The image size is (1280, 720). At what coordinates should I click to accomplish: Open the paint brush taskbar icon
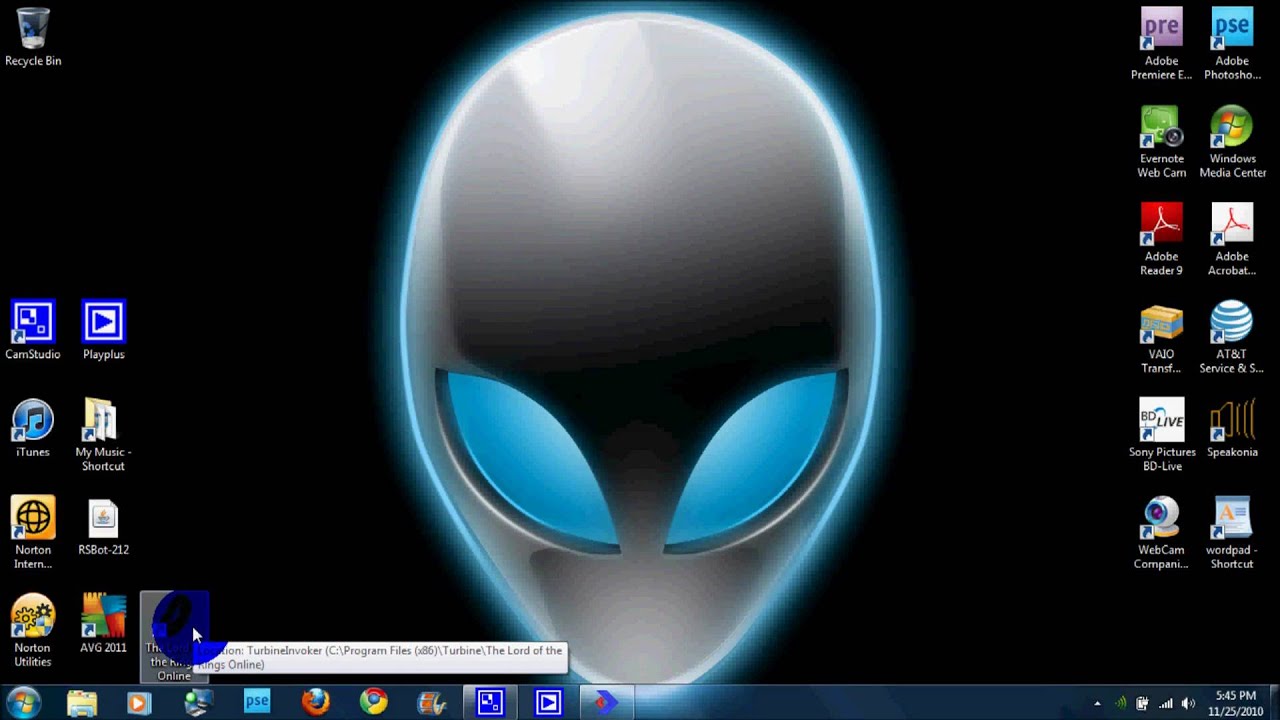tap(432, 702)
